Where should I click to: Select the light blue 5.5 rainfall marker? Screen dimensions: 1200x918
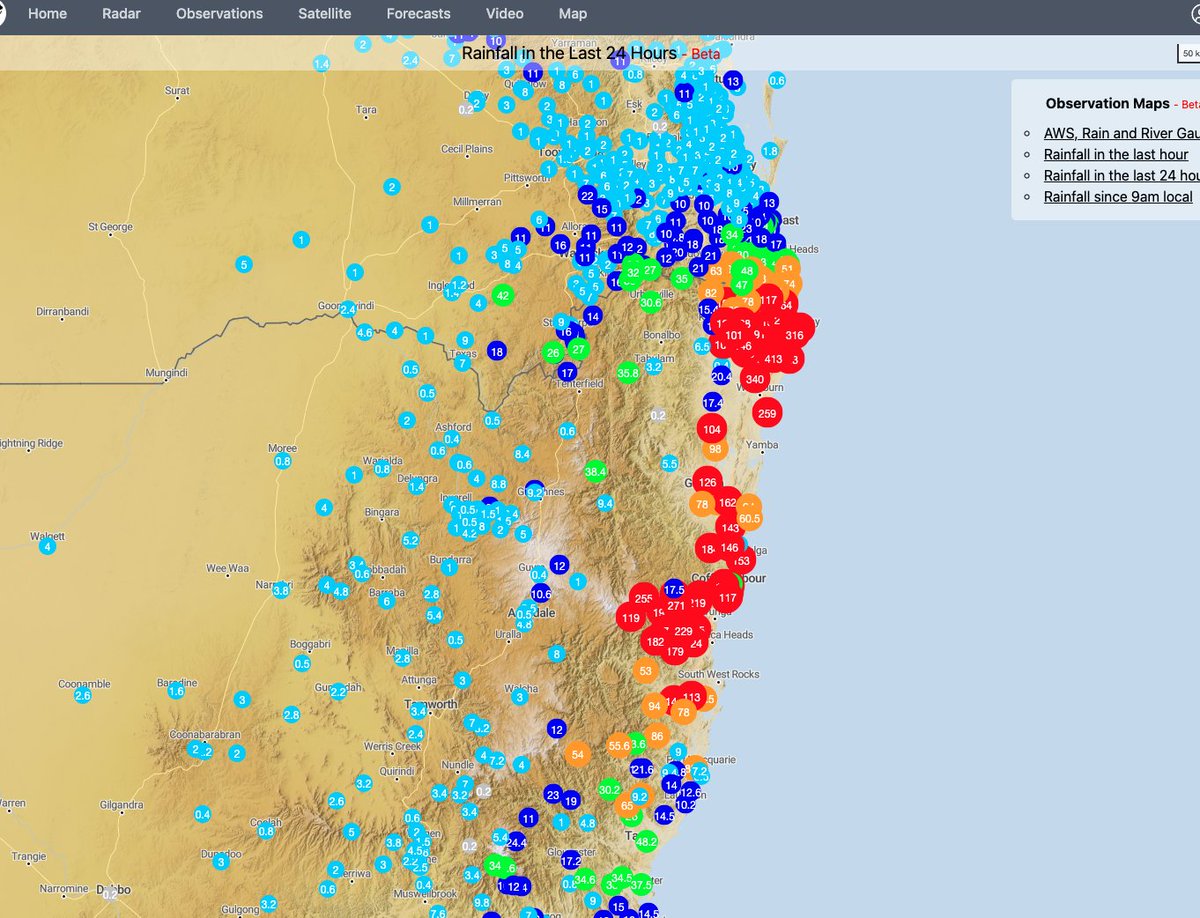pyautogui.click(x=670, y=463)
